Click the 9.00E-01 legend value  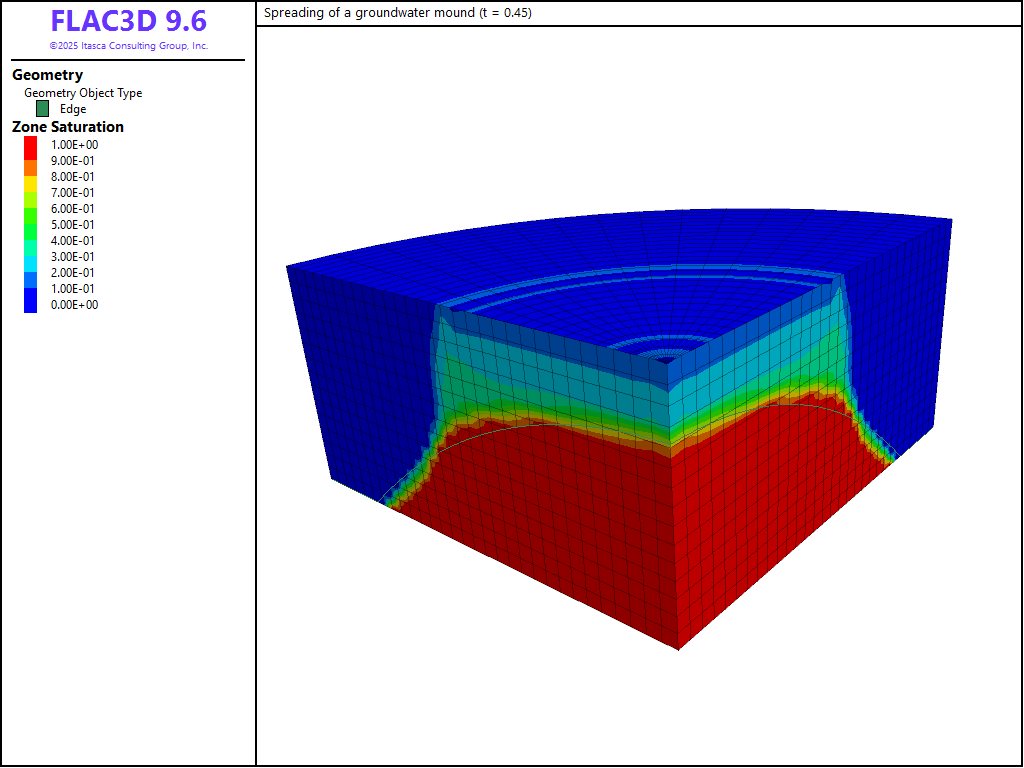coord(75,161)
